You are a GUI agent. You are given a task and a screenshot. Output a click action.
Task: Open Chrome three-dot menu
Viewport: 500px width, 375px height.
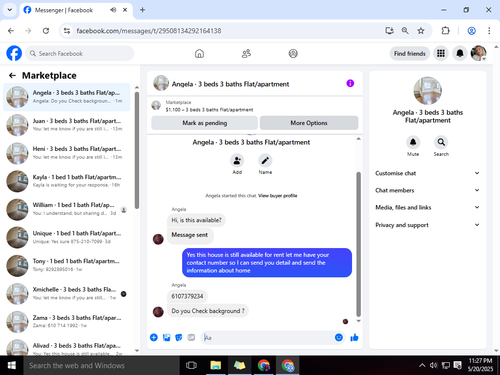[x=489, y=31]
